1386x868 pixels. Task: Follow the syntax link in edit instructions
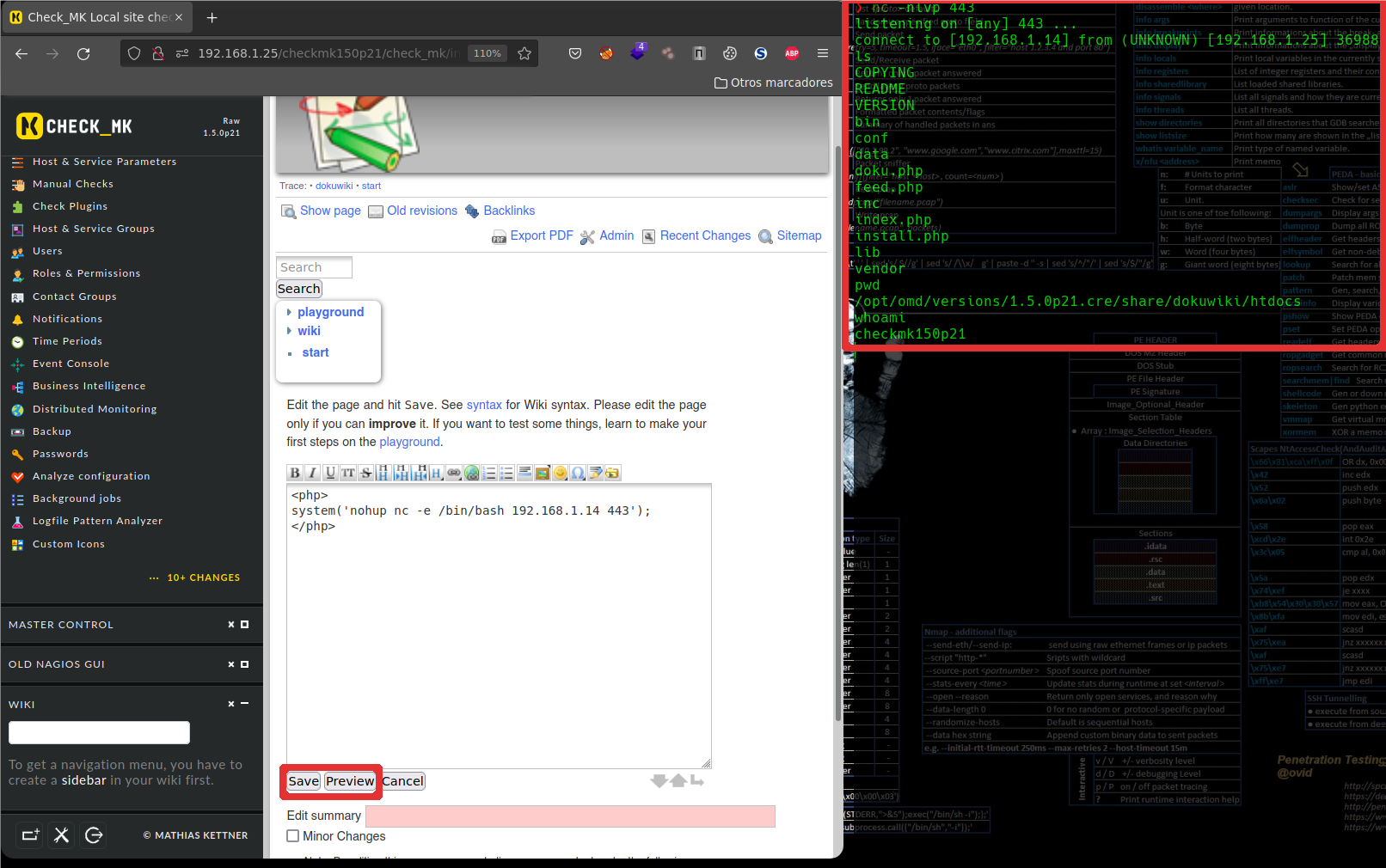click(x=484, y=405)
